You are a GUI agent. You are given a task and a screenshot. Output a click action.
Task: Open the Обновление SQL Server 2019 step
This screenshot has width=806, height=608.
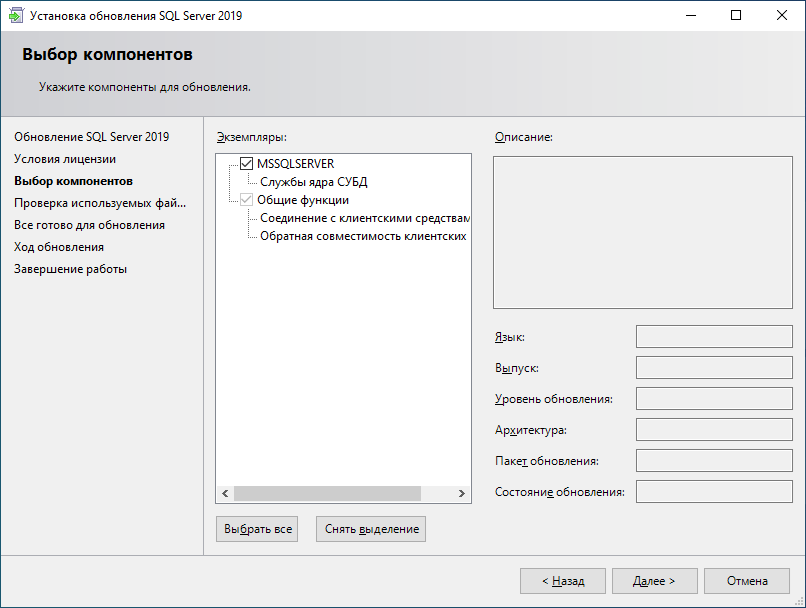91,137
